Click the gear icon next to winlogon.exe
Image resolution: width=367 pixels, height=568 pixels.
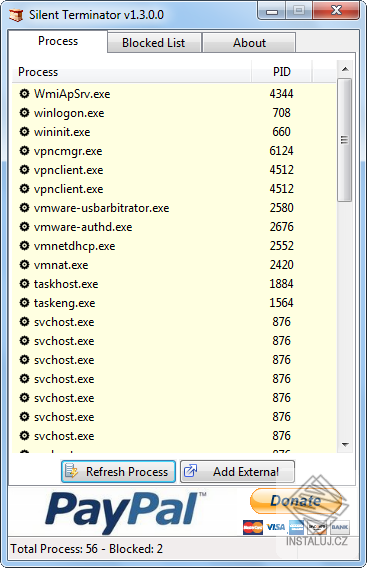pyautogui.click(x=24, y=113)
